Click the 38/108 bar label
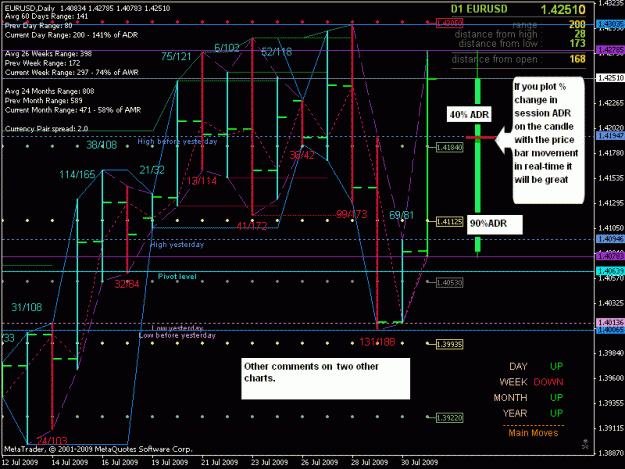 (102, 145)
